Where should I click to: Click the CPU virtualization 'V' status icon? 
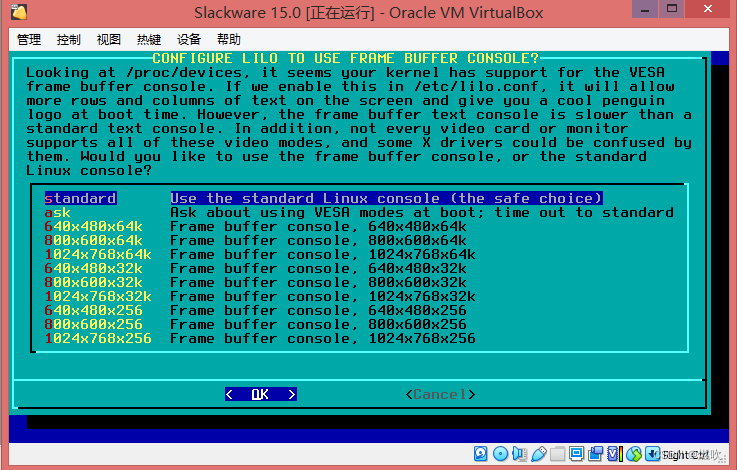tap(612, 454)
